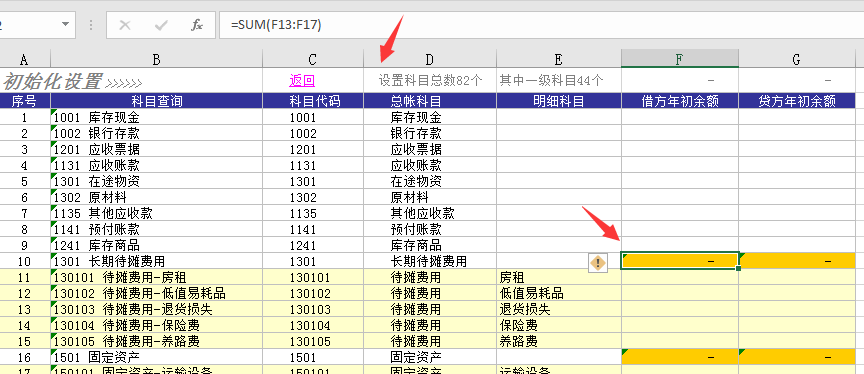Select cell '1201 应收票据' in 科目查询
This screenshot has height=374, width=864.
point(156,149)
